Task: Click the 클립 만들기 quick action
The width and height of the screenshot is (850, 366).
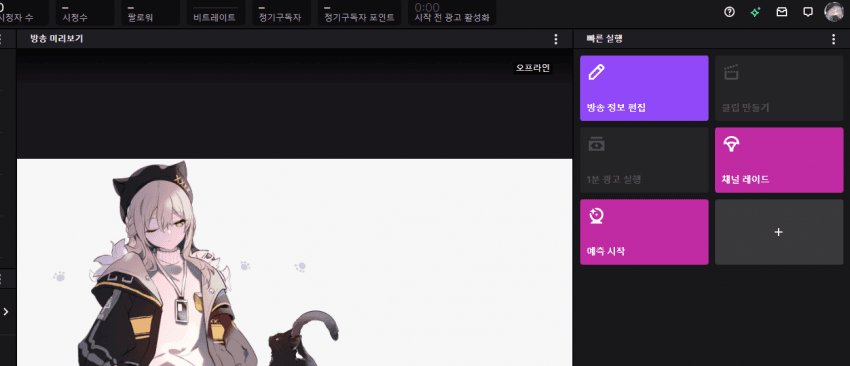Action: pyautogui.click(x=779, y=88)
